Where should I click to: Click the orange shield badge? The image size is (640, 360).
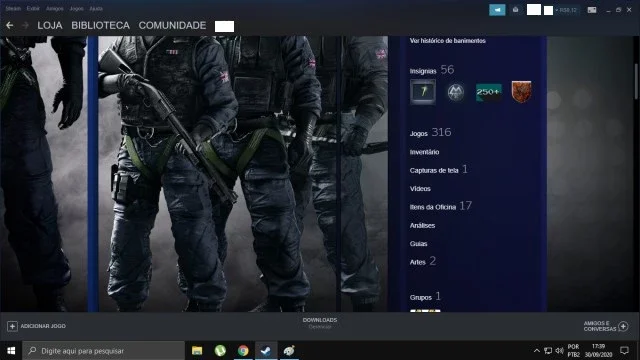click(x=521, y=92)
